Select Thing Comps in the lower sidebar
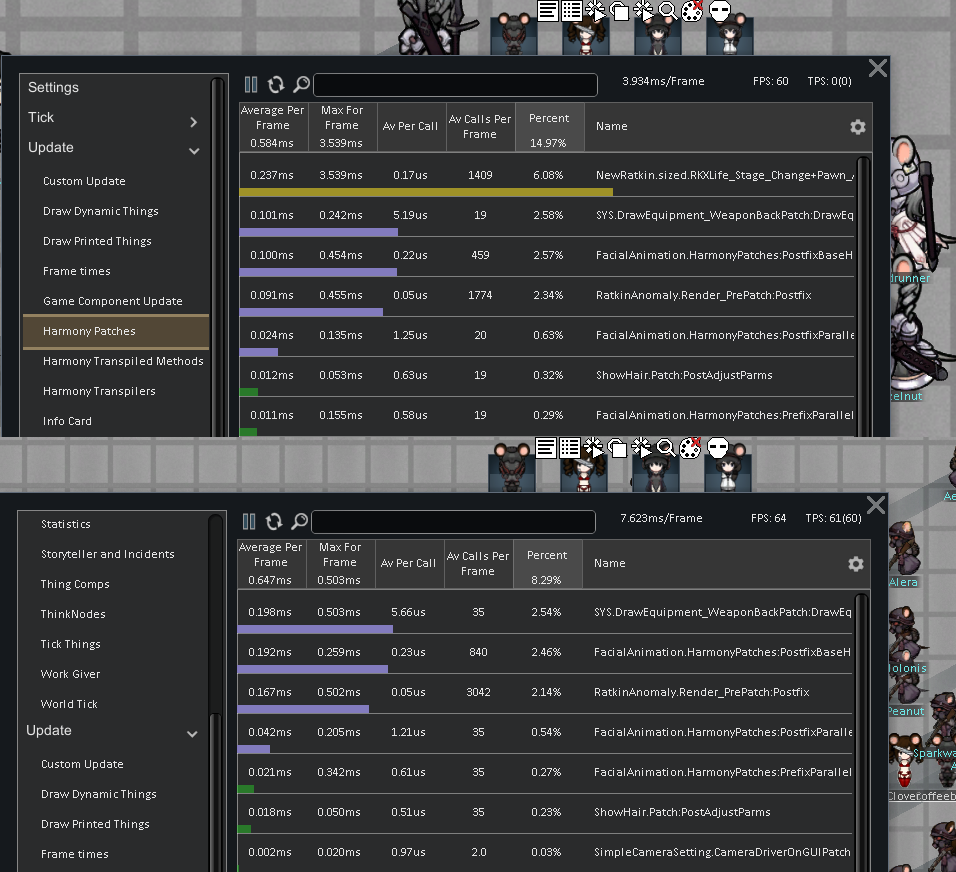 (75, 584)
